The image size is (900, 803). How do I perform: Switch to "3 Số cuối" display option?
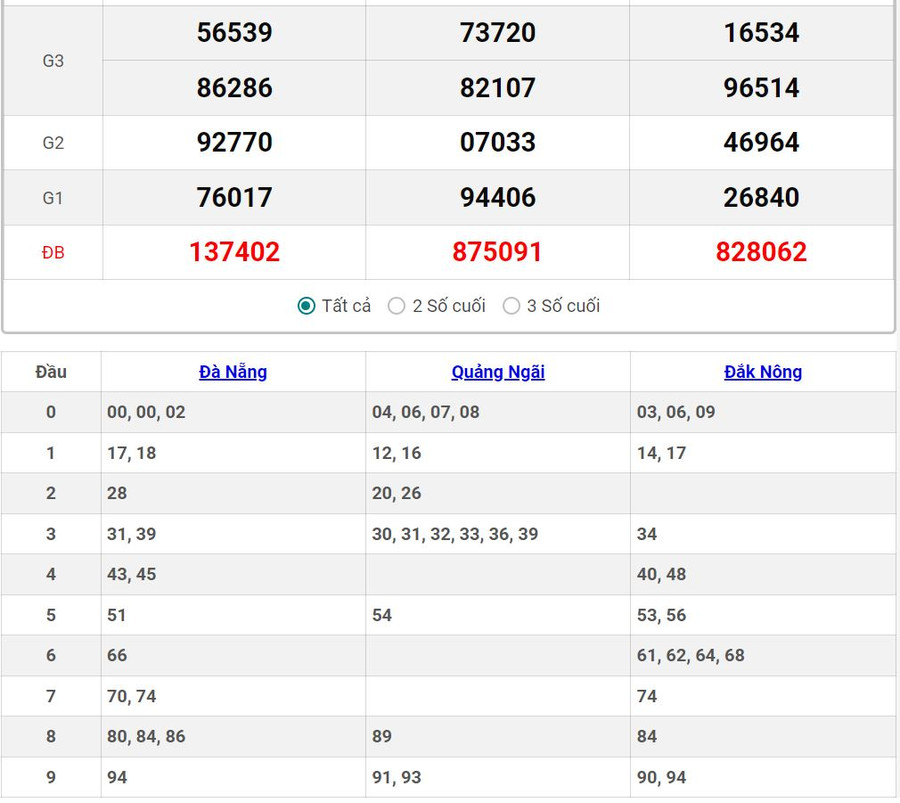[x=512, y=306]
